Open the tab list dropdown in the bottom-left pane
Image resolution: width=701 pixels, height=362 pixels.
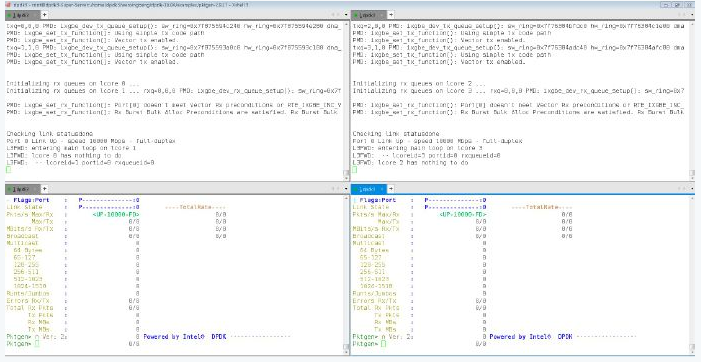tap(345, 189)
